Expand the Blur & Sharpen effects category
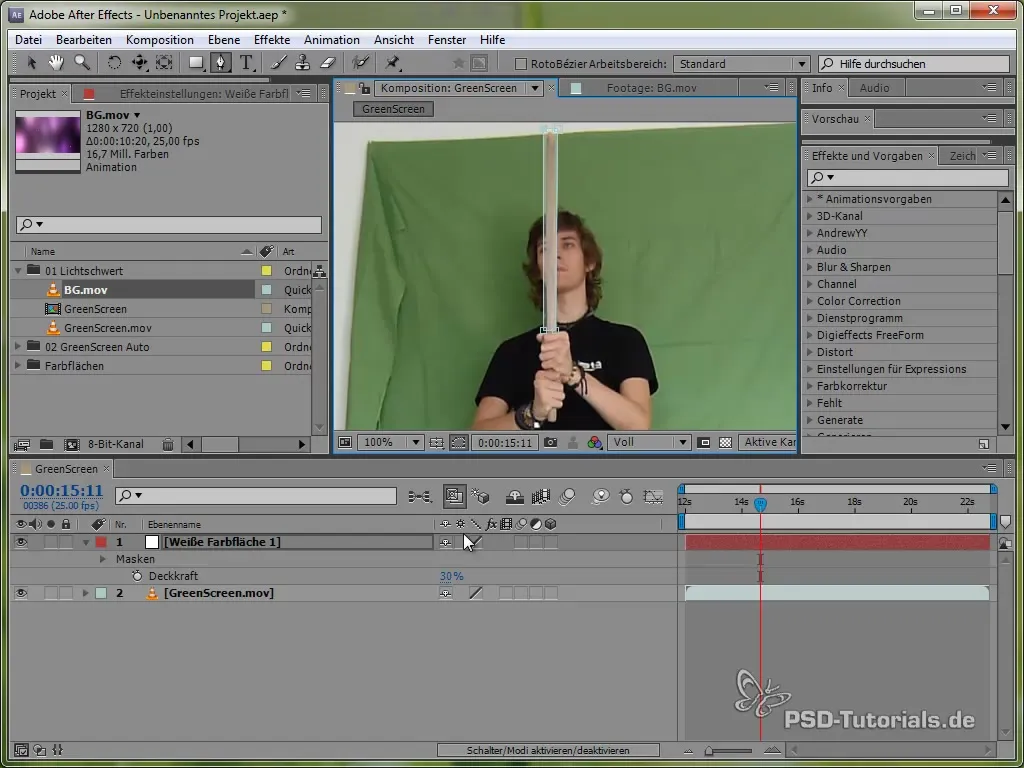 point(810,267)
